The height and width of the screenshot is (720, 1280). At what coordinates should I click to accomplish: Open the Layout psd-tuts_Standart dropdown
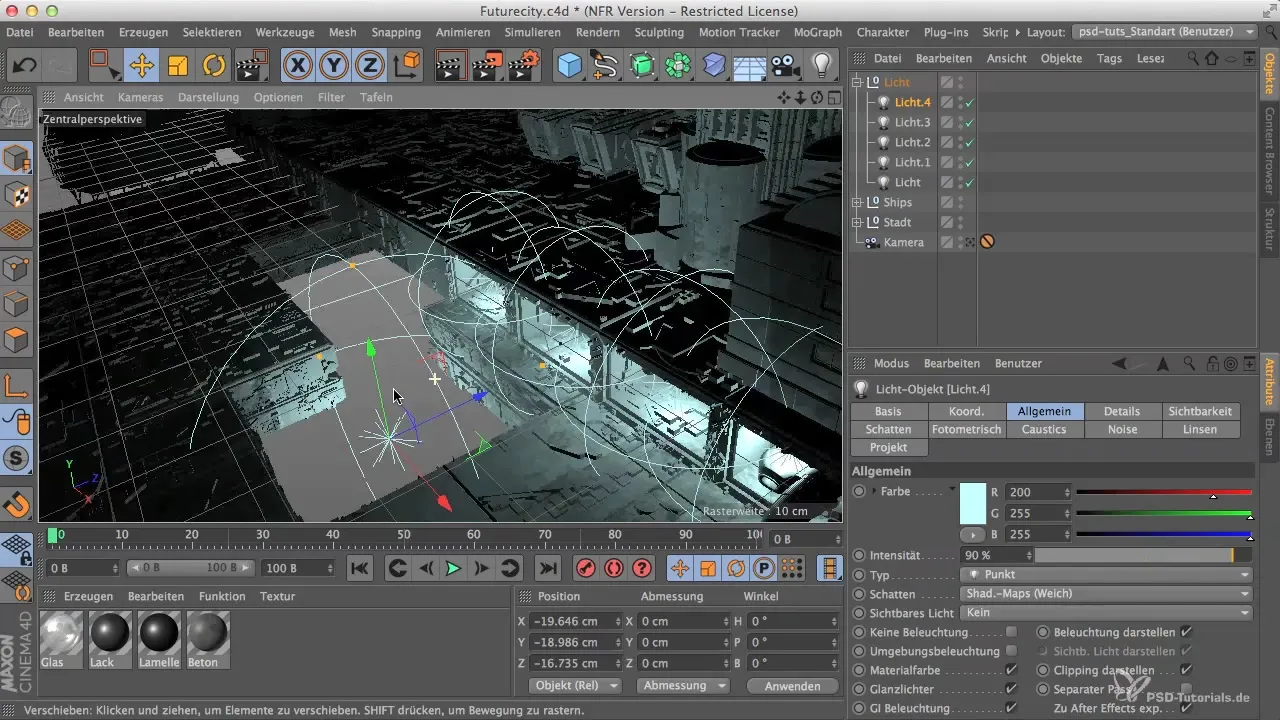click(1164, 32)
